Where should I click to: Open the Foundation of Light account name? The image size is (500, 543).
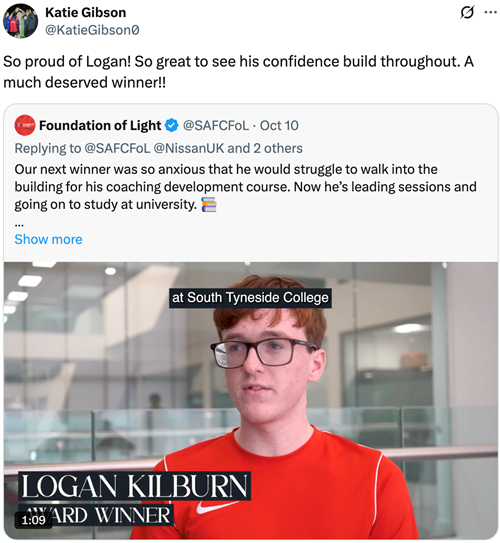pyautogui.click(x=100, y=126)
